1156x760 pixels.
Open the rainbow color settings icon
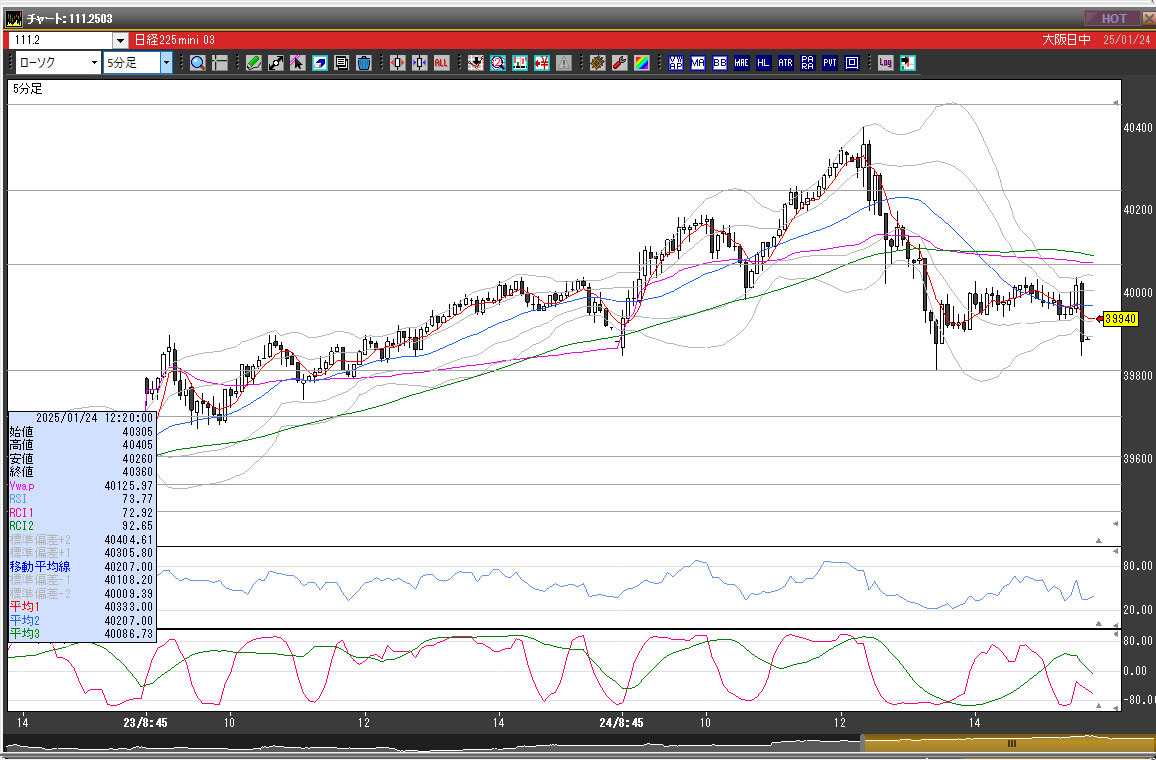pos(641,63)
